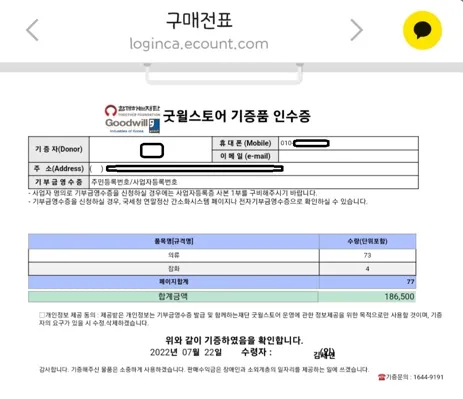The height and width of the screenshot is (399, 463).
Task: Click the date 2022년 07월 22일
Action: (186, 352)
